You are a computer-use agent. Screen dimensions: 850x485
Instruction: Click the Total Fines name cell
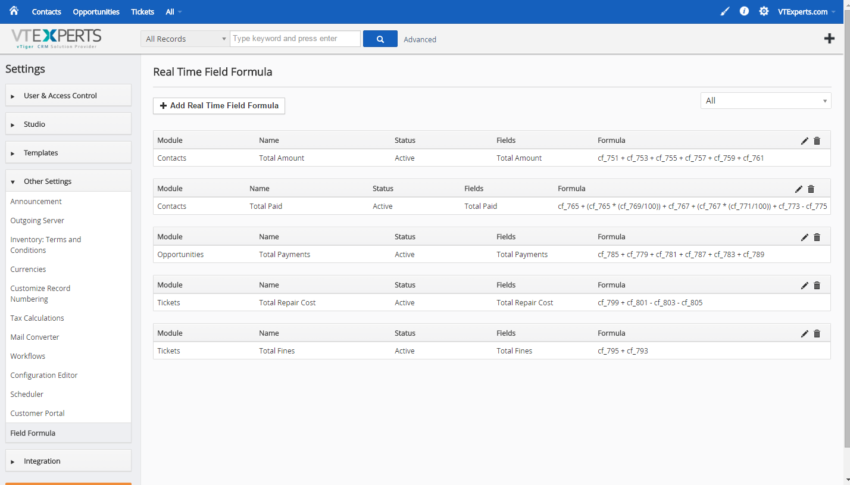(x=276, y=351)
